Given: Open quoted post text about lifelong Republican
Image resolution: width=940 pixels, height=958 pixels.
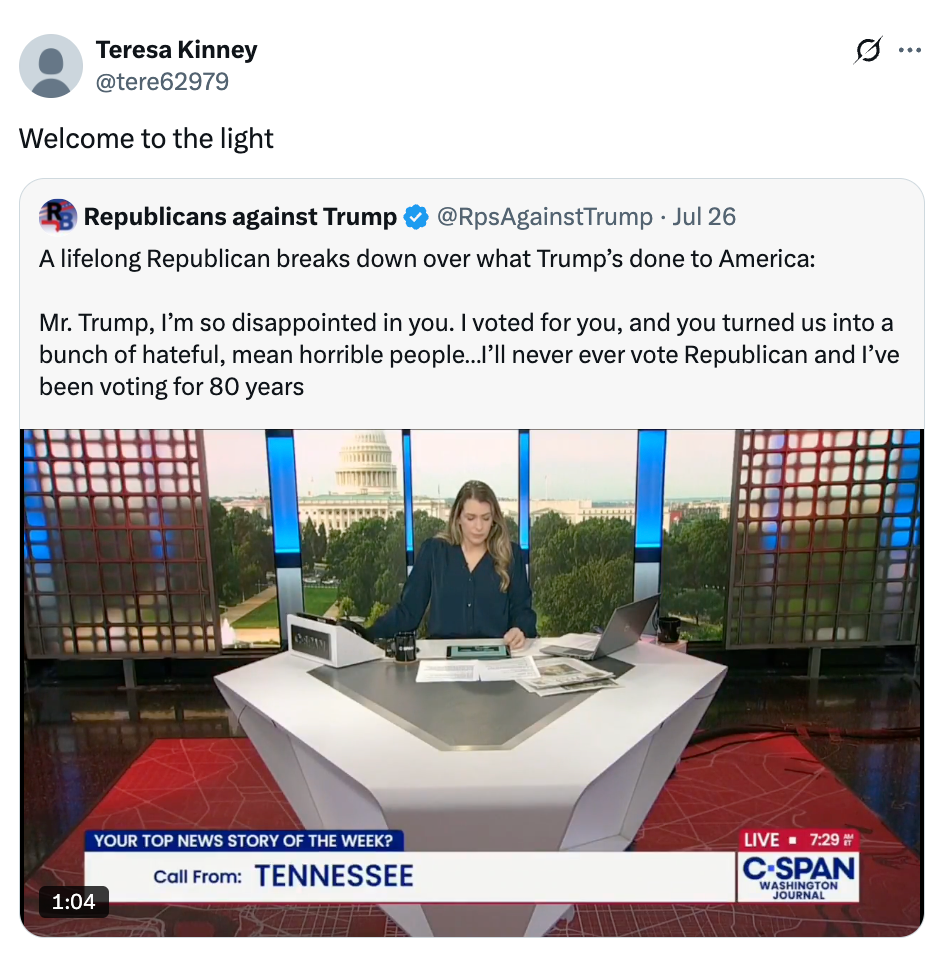Looking at the screenshot, I should click(469, 323).
